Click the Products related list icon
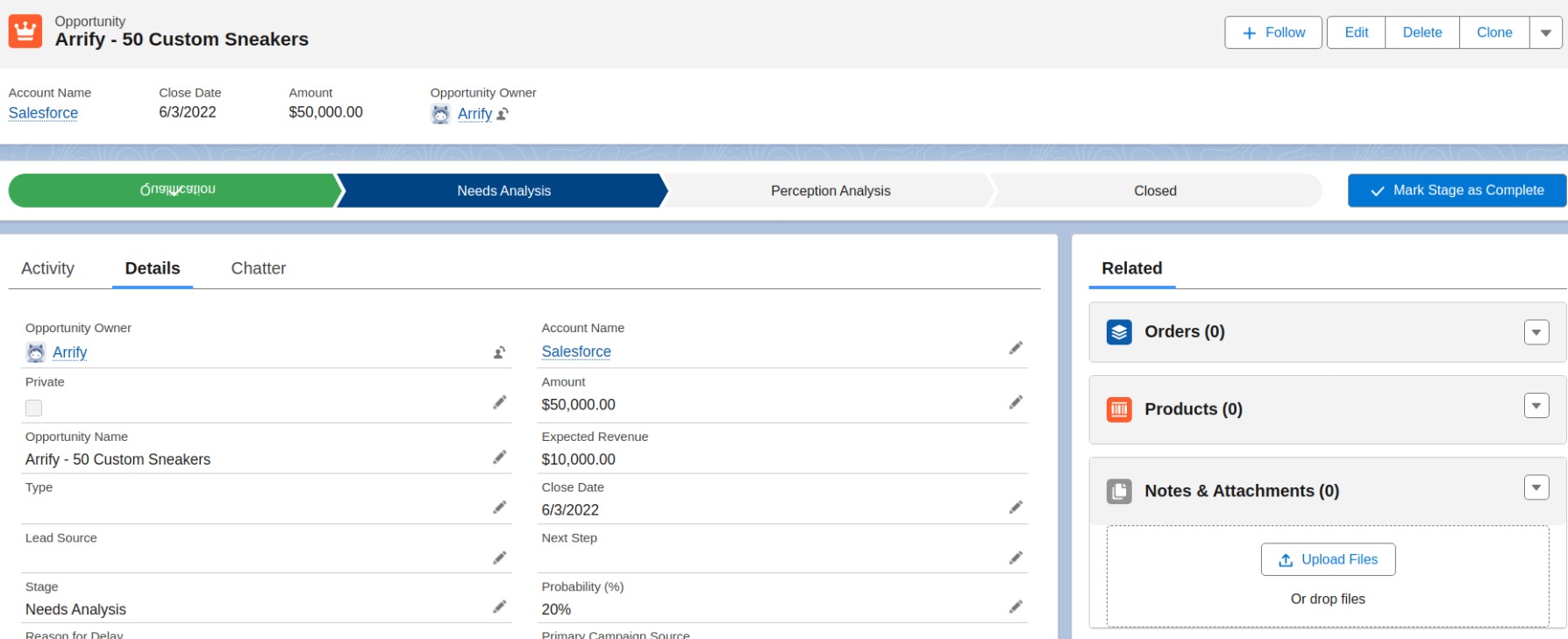 click(x=1119, y=409)
